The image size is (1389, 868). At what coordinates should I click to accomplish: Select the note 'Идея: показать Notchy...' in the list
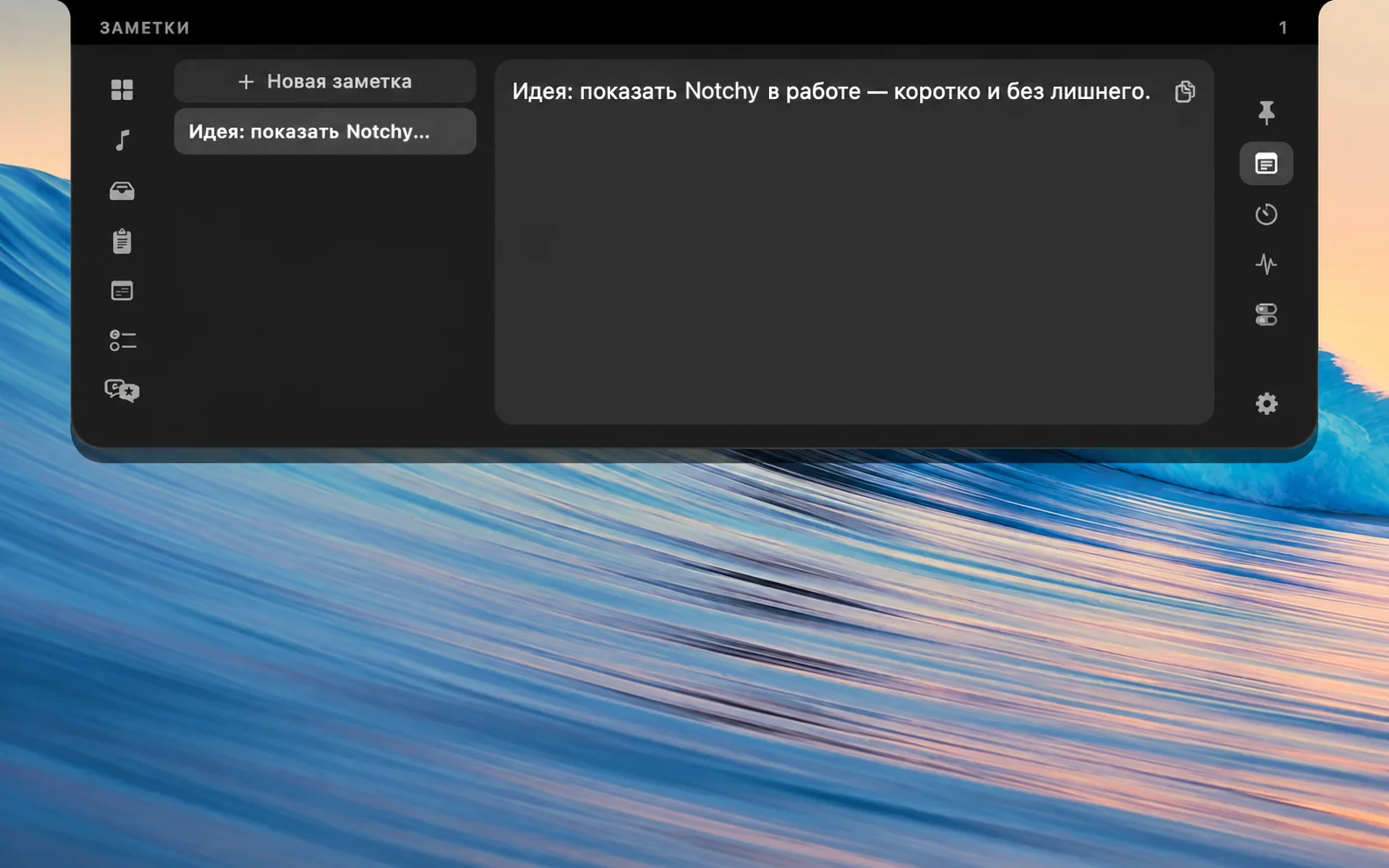tap(325, 132)
